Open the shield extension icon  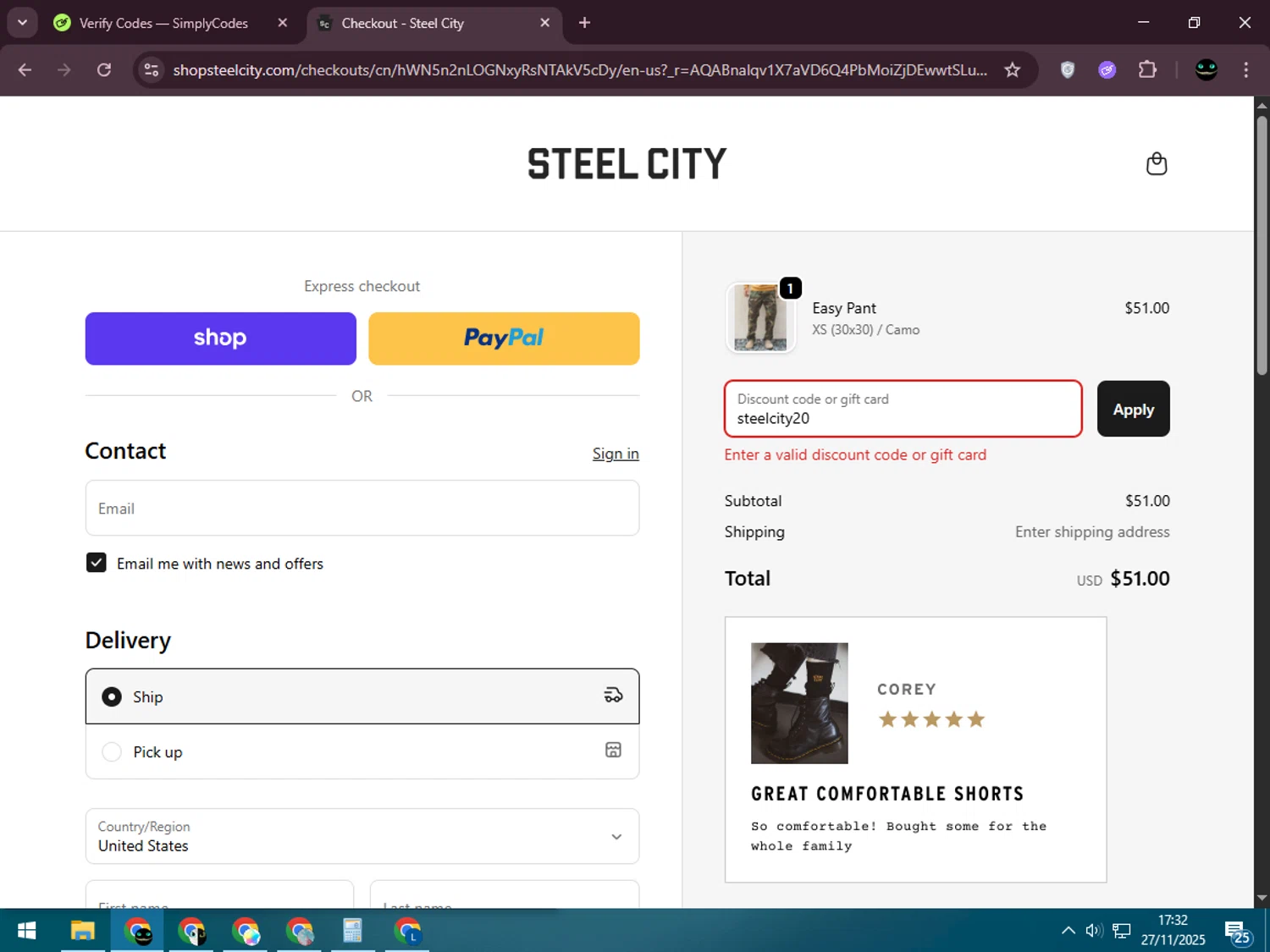[1068, 70]
